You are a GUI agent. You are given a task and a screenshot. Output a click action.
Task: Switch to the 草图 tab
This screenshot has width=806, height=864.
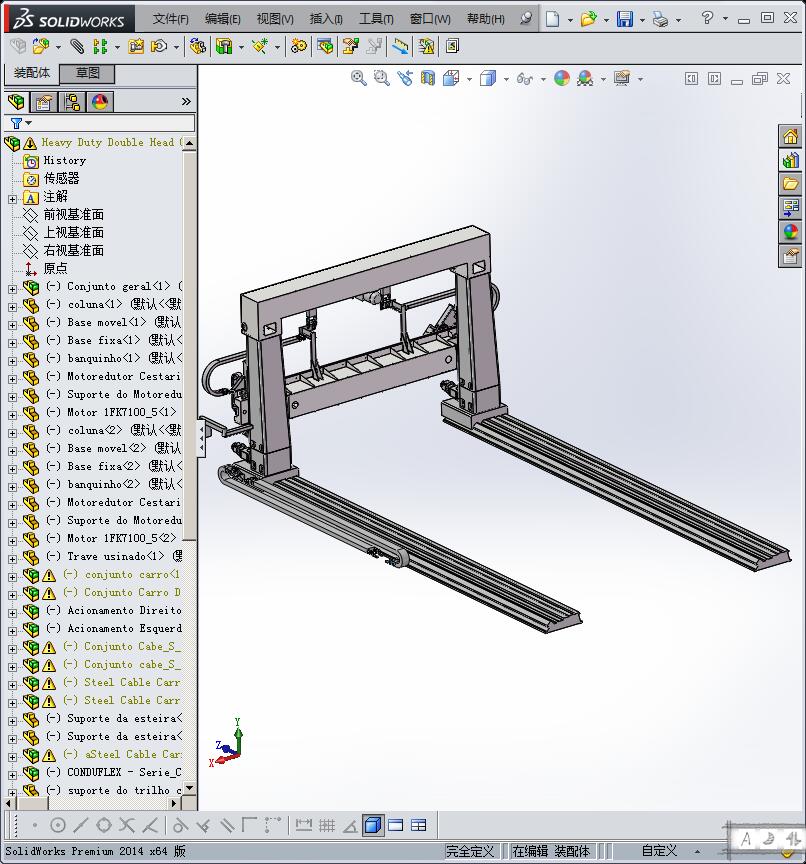88,73
